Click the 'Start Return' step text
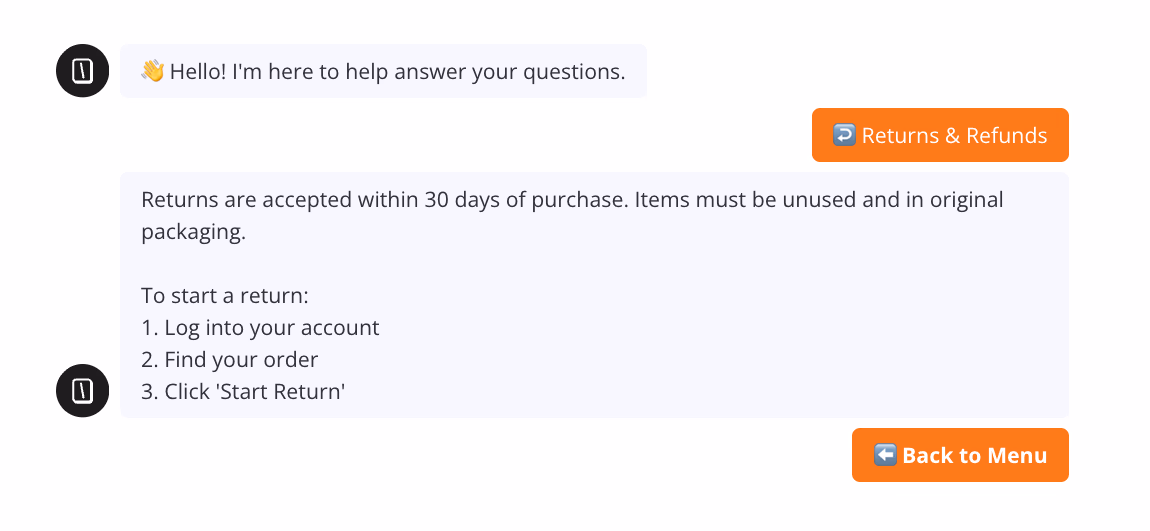 255,392
